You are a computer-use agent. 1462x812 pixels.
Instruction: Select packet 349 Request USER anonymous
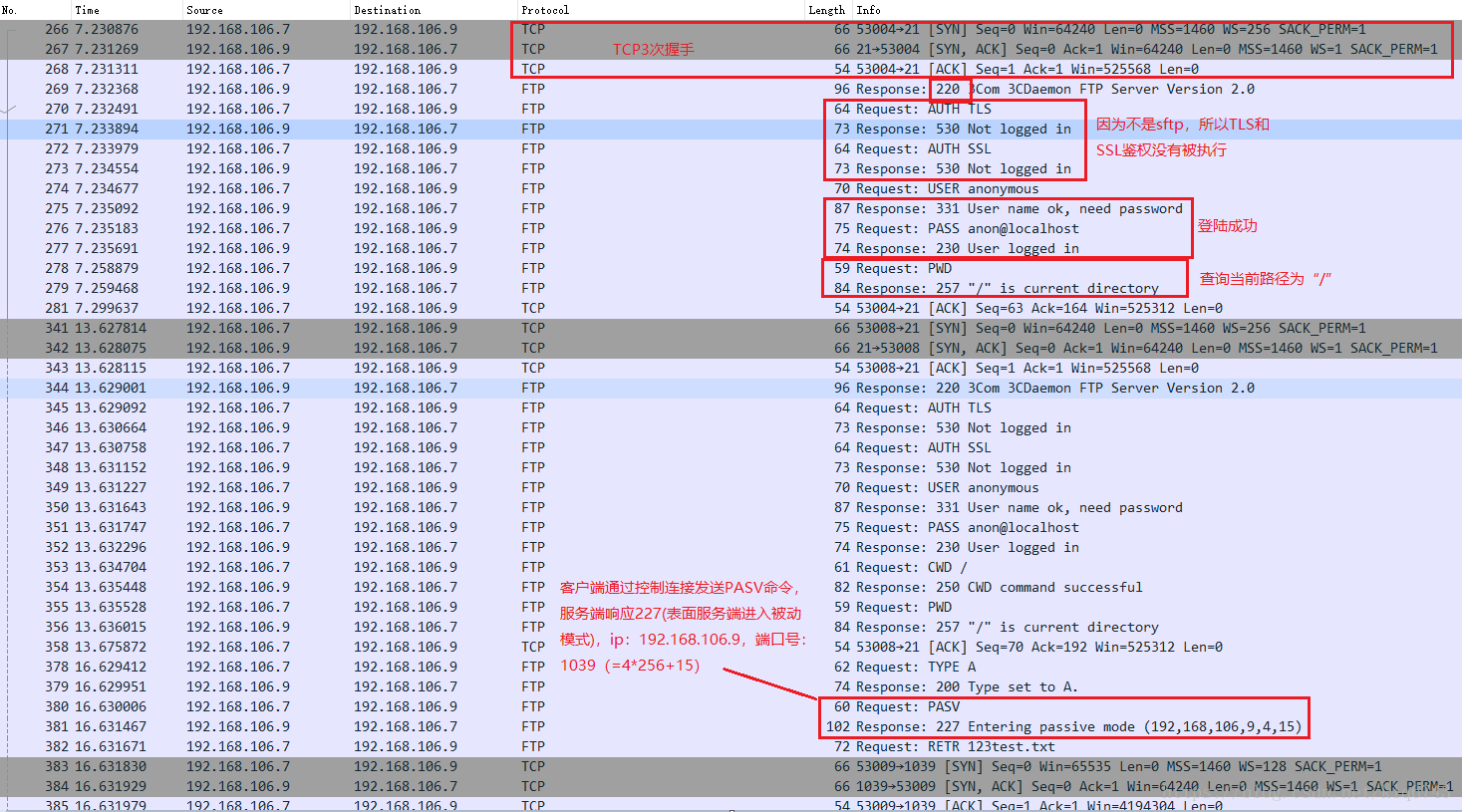pyautogui.click(x=731, y=487)
